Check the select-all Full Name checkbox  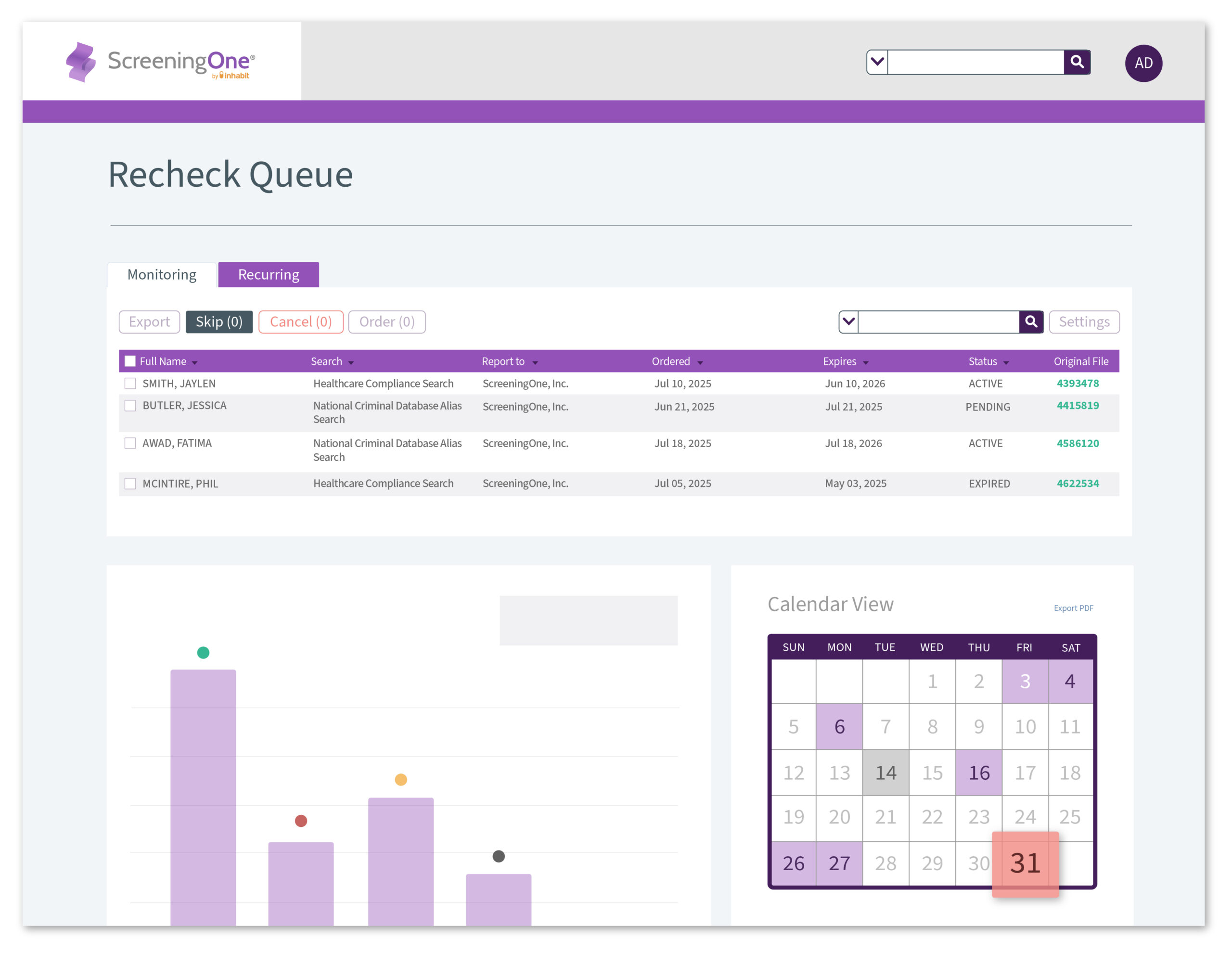coord(130,361)
